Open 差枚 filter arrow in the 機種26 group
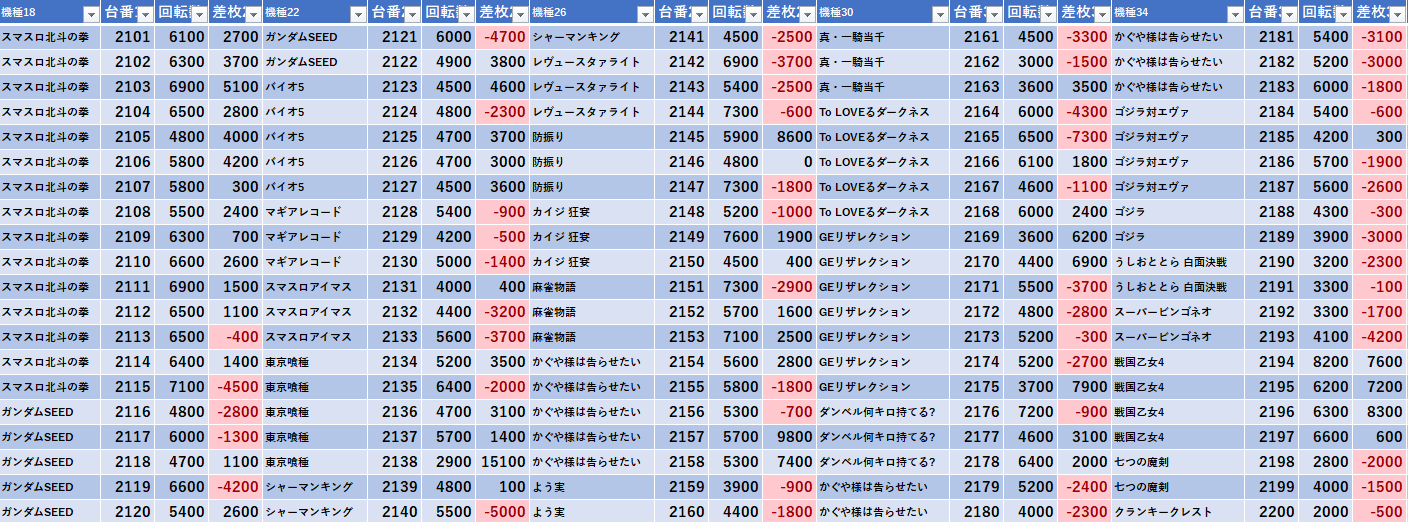Image resolution: width=1408 pixels, height=522 pixels. 807,14
